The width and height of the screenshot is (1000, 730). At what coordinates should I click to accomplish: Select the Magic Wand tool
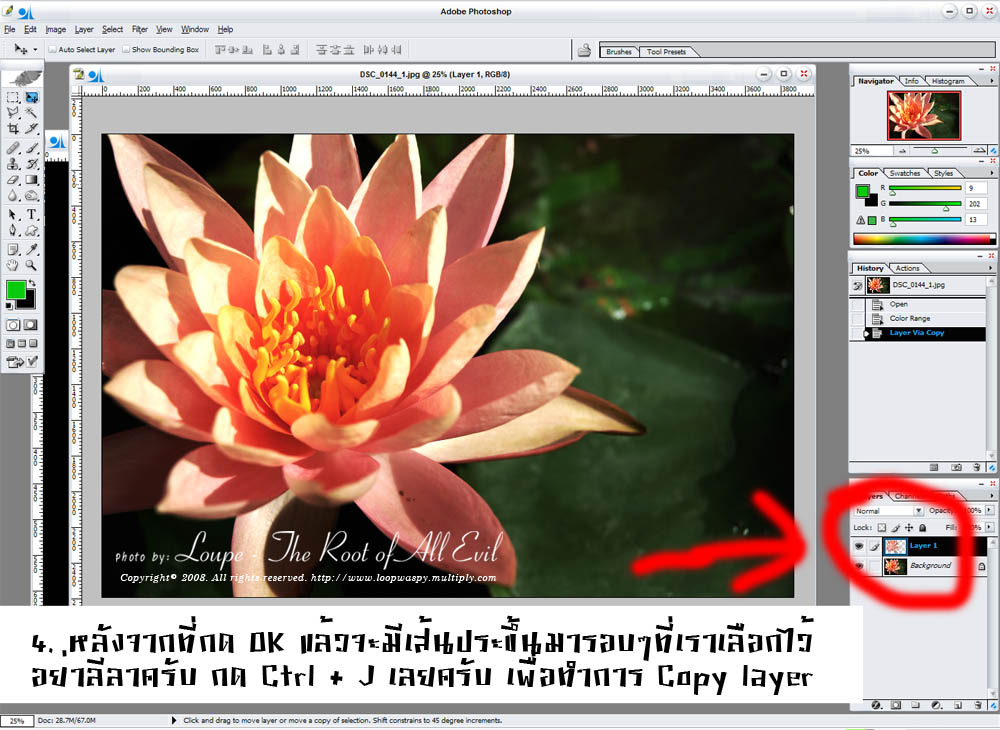pyautogui.click(x=31, y=113)
